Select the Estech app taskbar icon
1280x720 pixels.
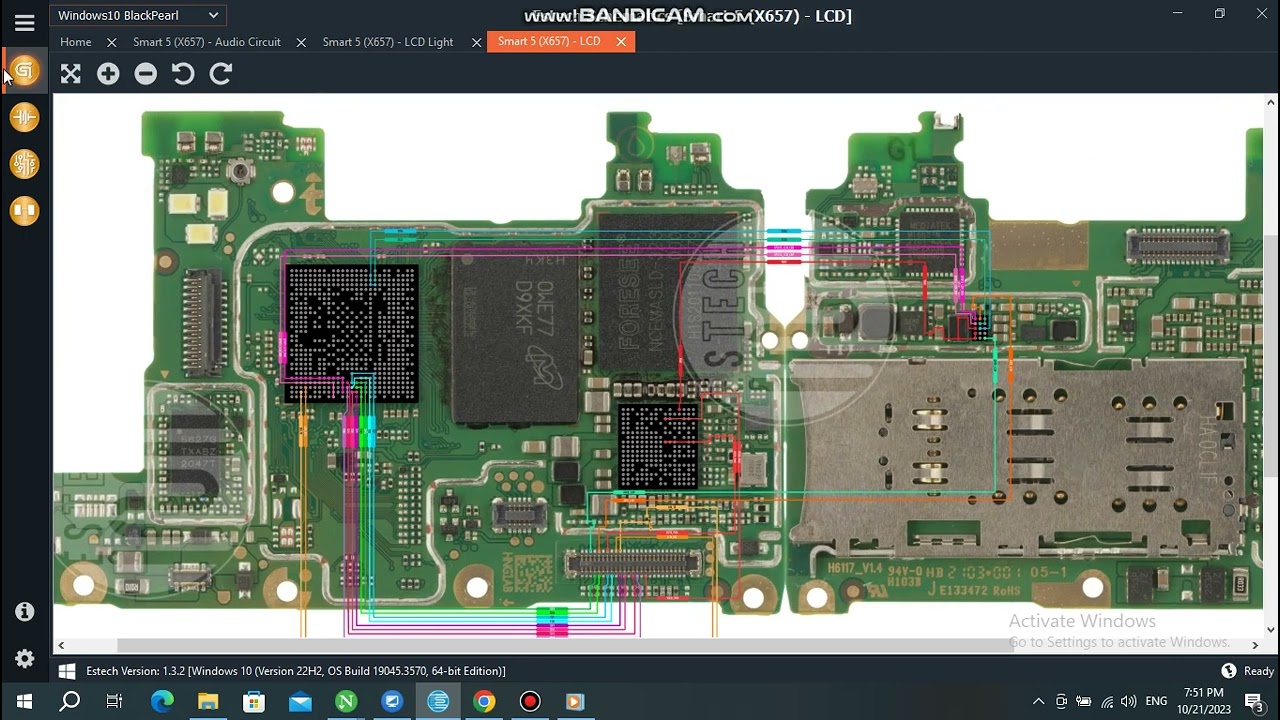(x=438, y=701)
